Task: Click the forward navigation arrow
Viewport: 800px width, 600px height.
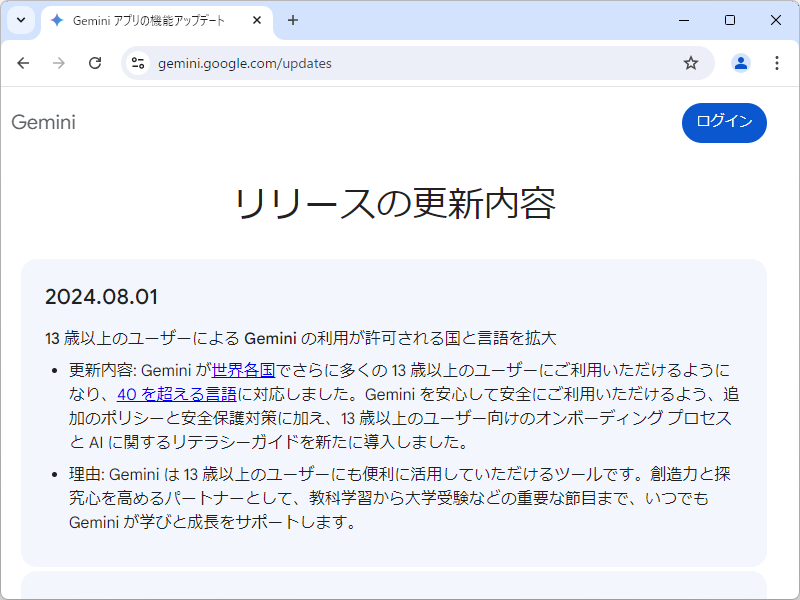Action: pyautogui.click(x=59, y=62)
